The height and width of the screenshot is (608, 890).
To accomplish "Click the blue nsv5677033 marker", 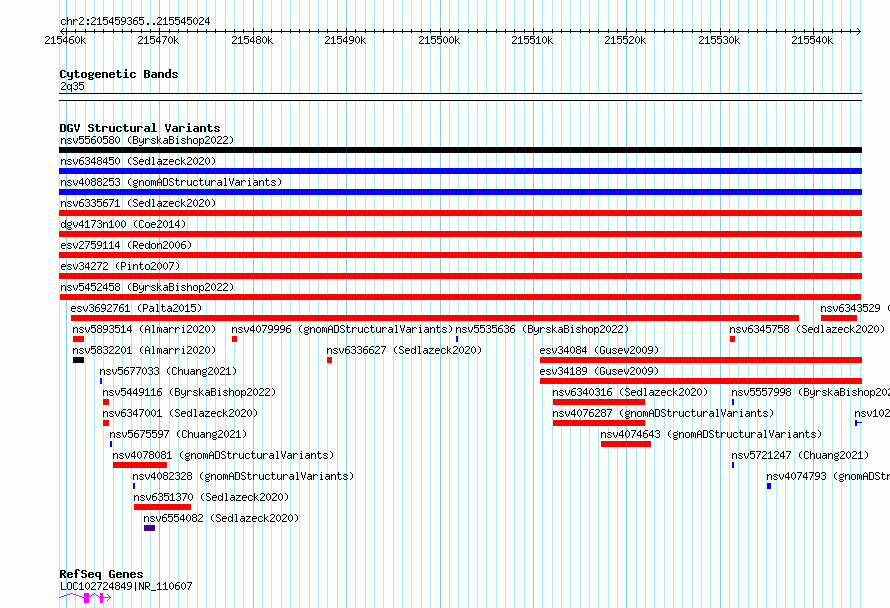I will click(x=101, y=381).
